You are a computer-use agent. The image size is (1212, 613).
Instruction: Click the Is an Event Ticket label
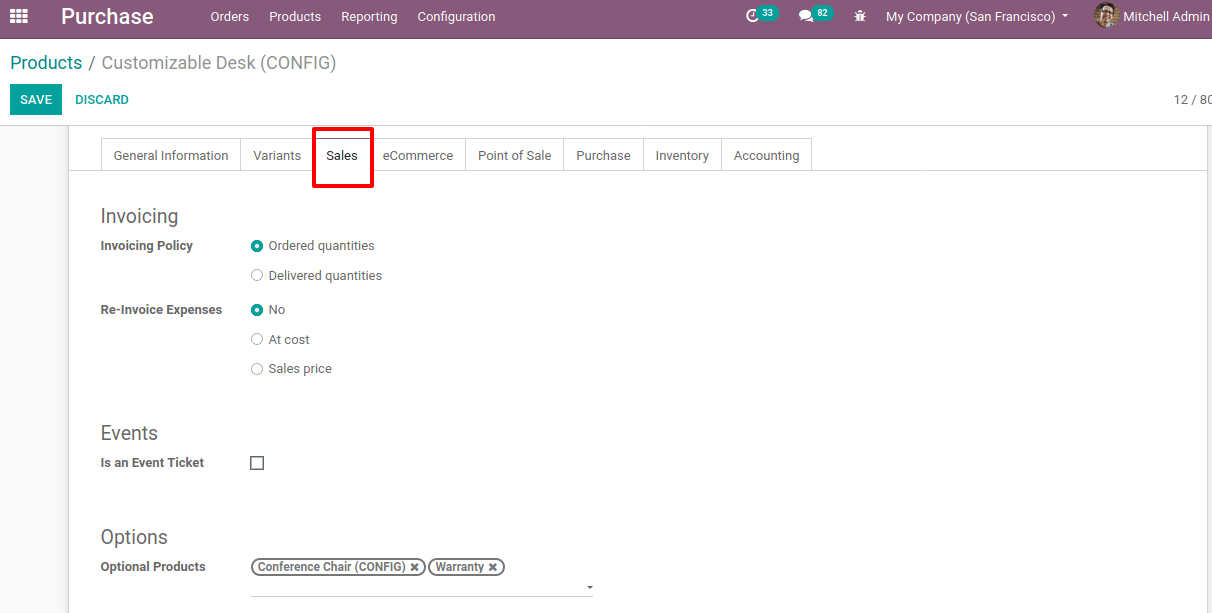point(152,463)
